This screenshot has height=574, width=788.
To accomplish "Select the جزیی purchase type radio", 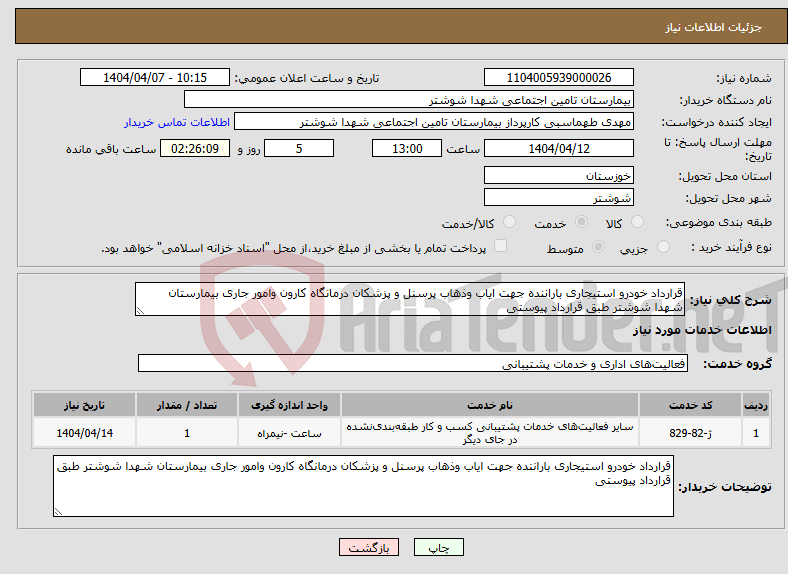I will pyautogui.click(x=663, y=246).
